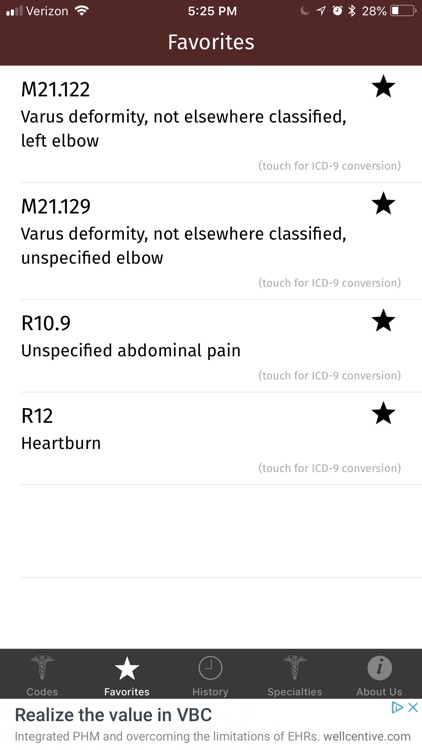Open the About Us info icon
Screen dimensions: 422x750
379,668
